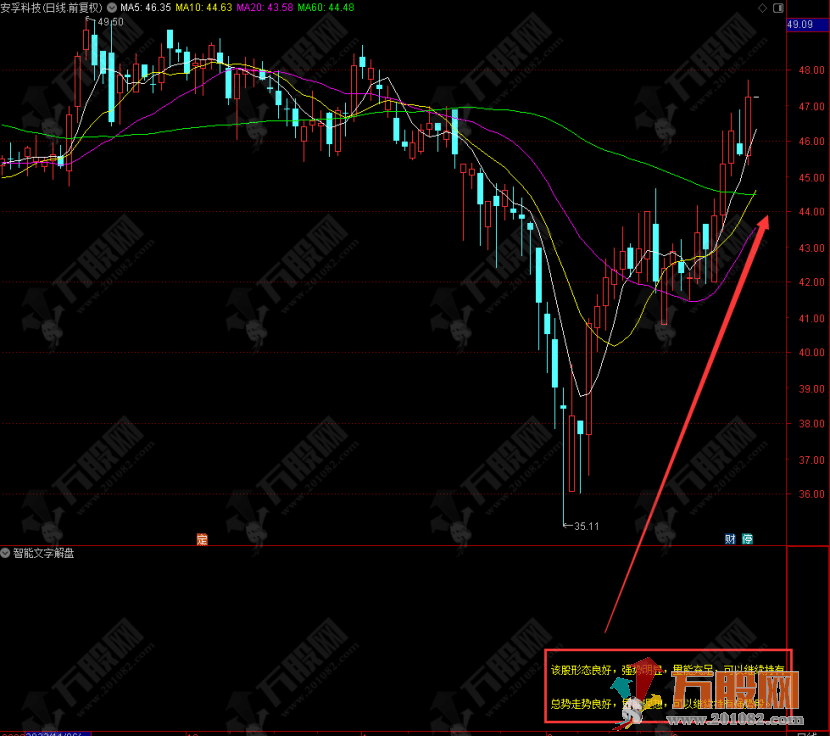This screenshot has height=736, width=830.
Task: Select the MA60: 44.48 indicator label
Action: (x=326, y=8)
